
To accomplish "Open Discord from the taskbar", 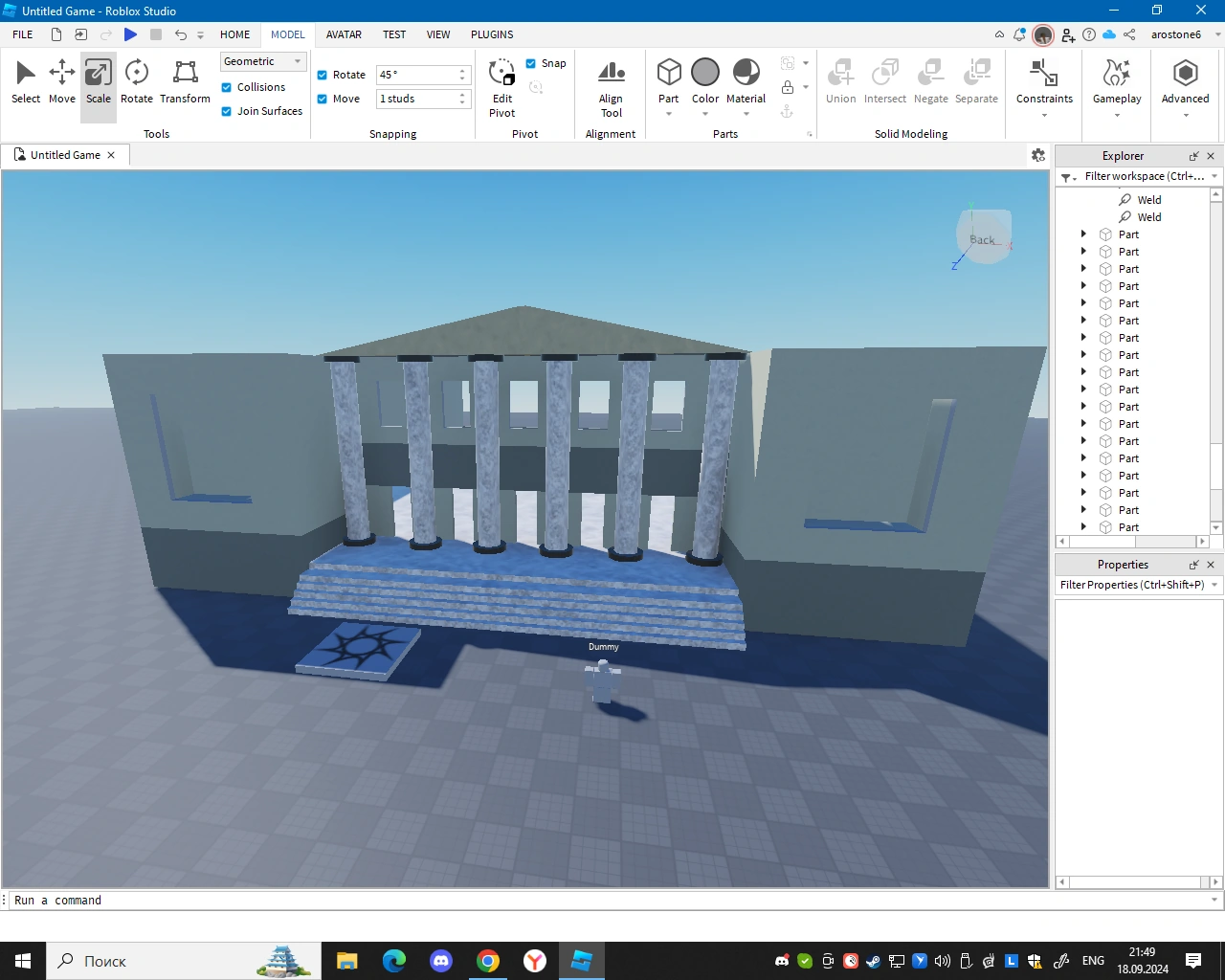I will [x=440, y=961].
